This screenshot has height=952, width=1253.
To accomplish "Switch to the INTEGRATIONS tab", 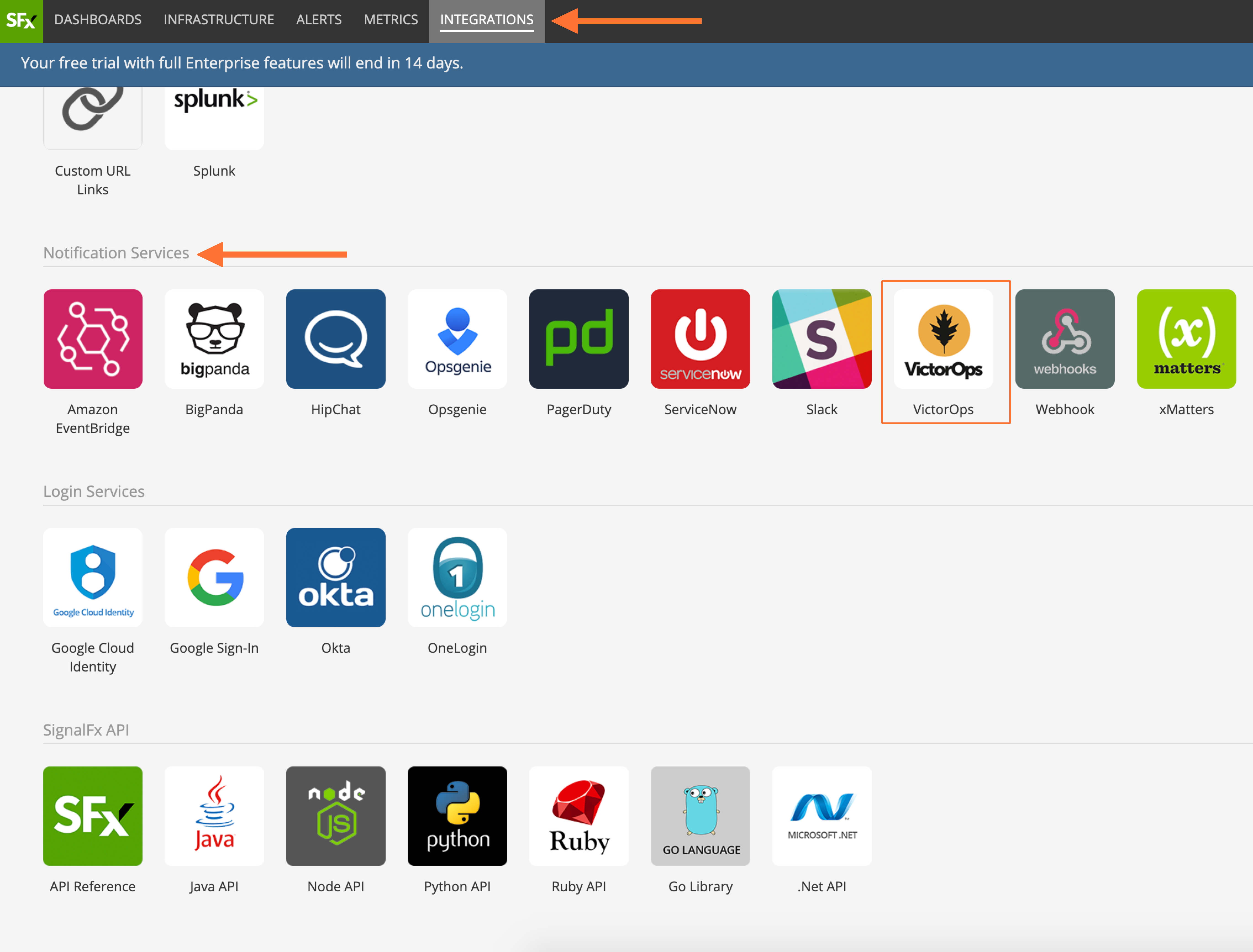I will point(486,20).
